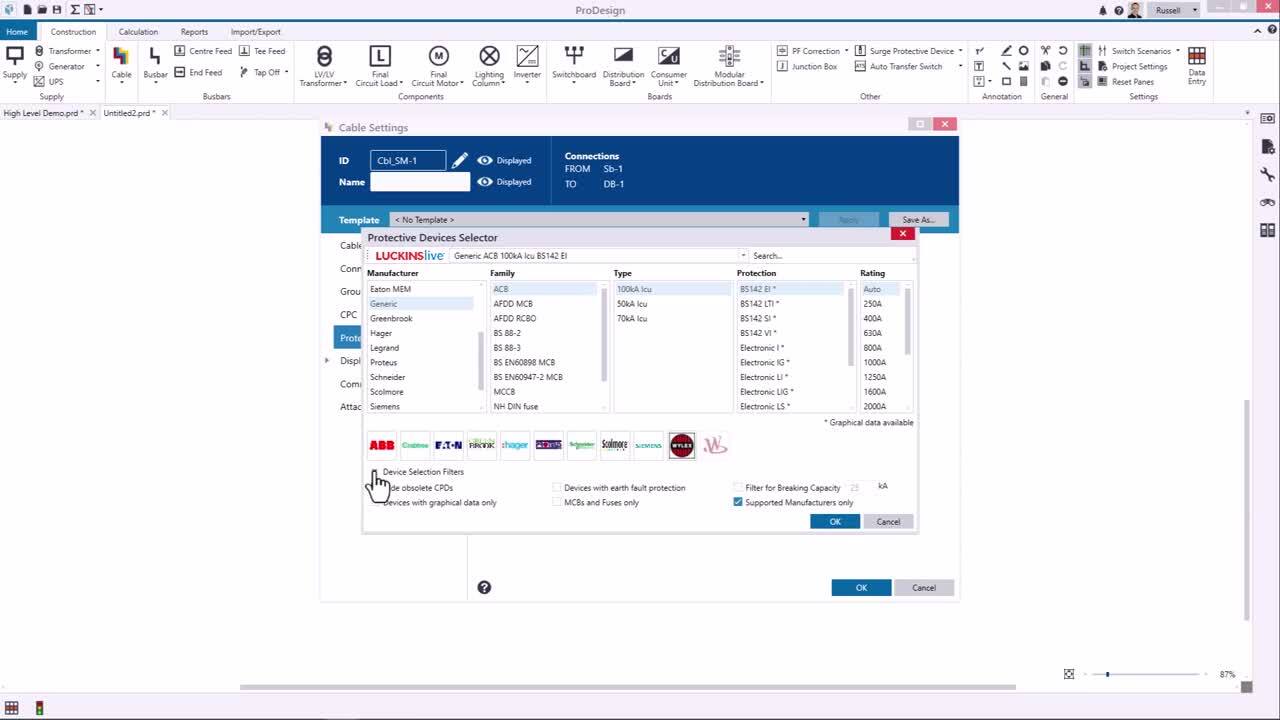Check MCBs and Fuses only filter

tap(557, 502)
